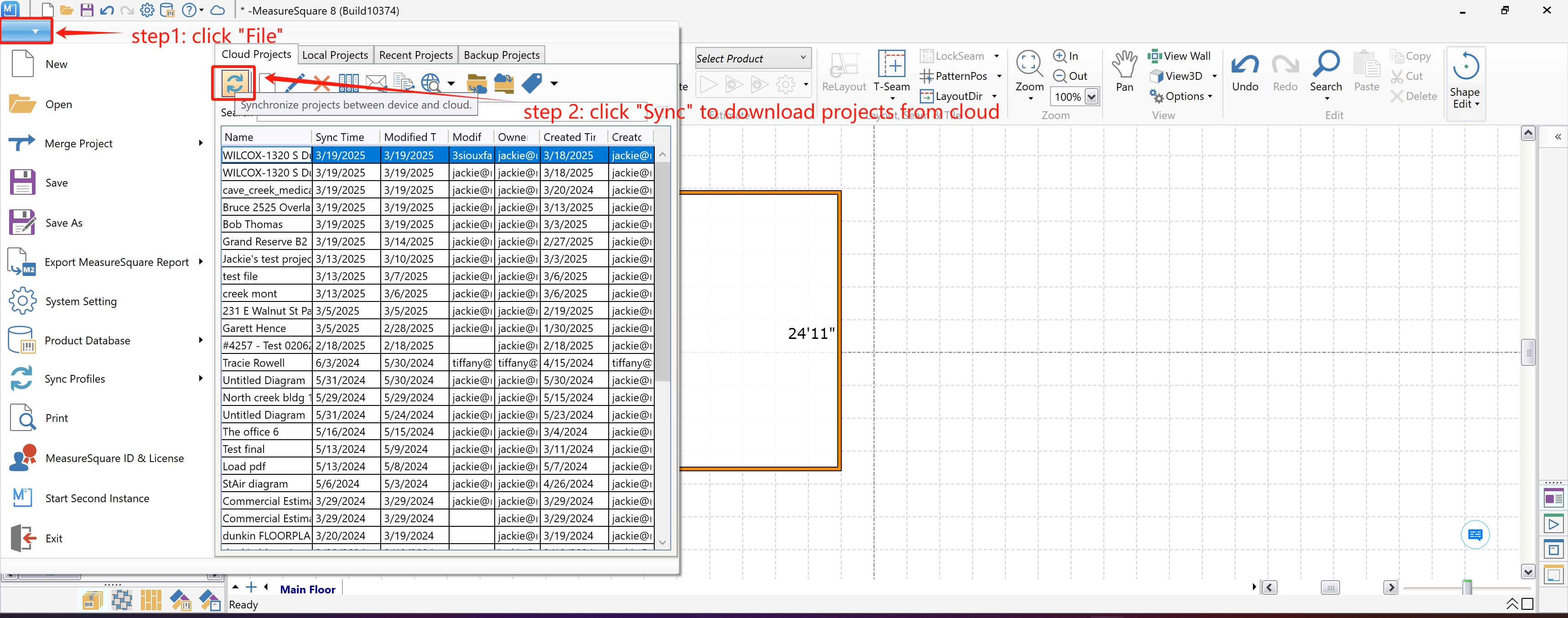Click the blue tag icon
Image resolution: width=1568 pixels, height=618 pixels.
tap(532, 83)
